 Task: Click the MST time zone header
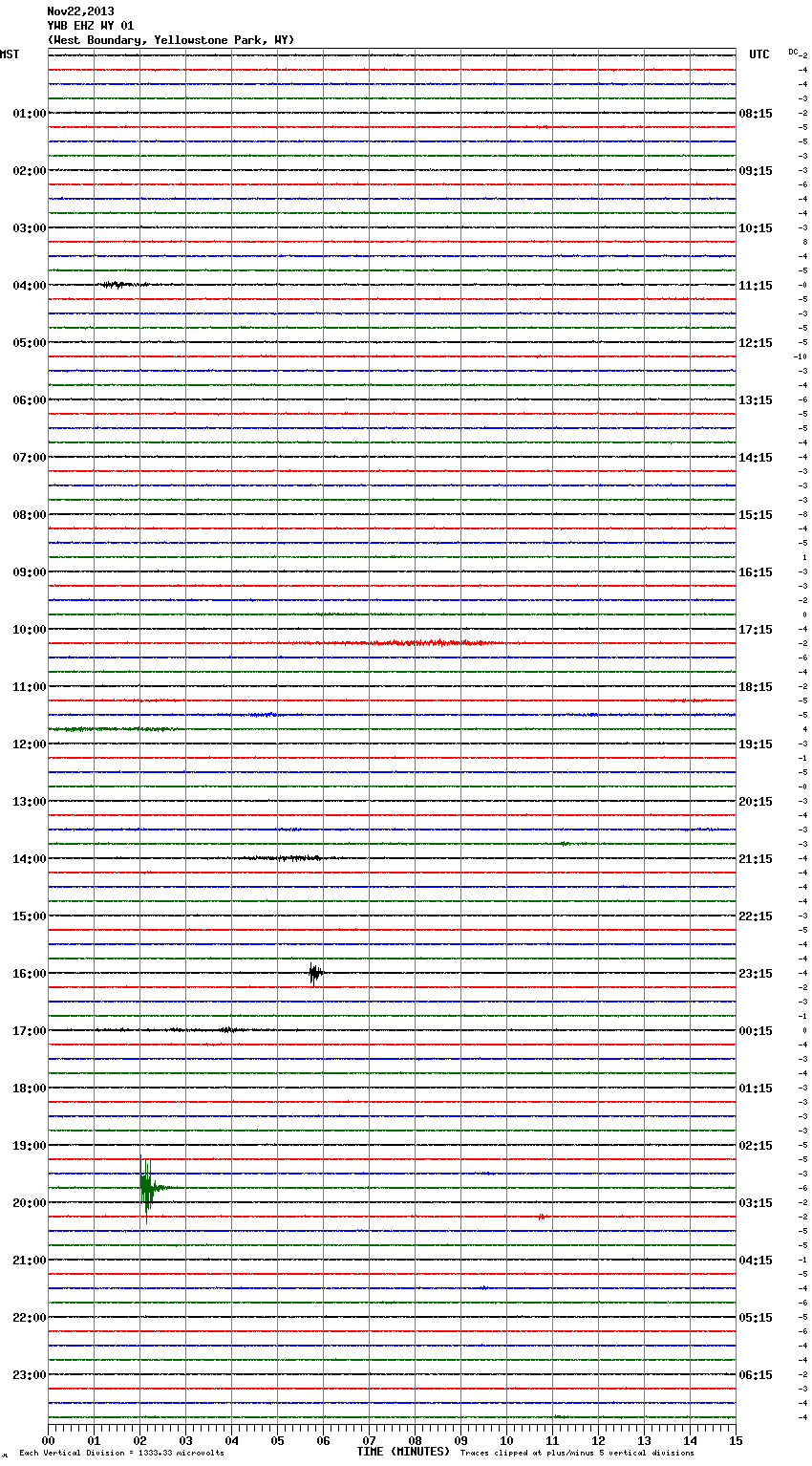click(10, 54)
